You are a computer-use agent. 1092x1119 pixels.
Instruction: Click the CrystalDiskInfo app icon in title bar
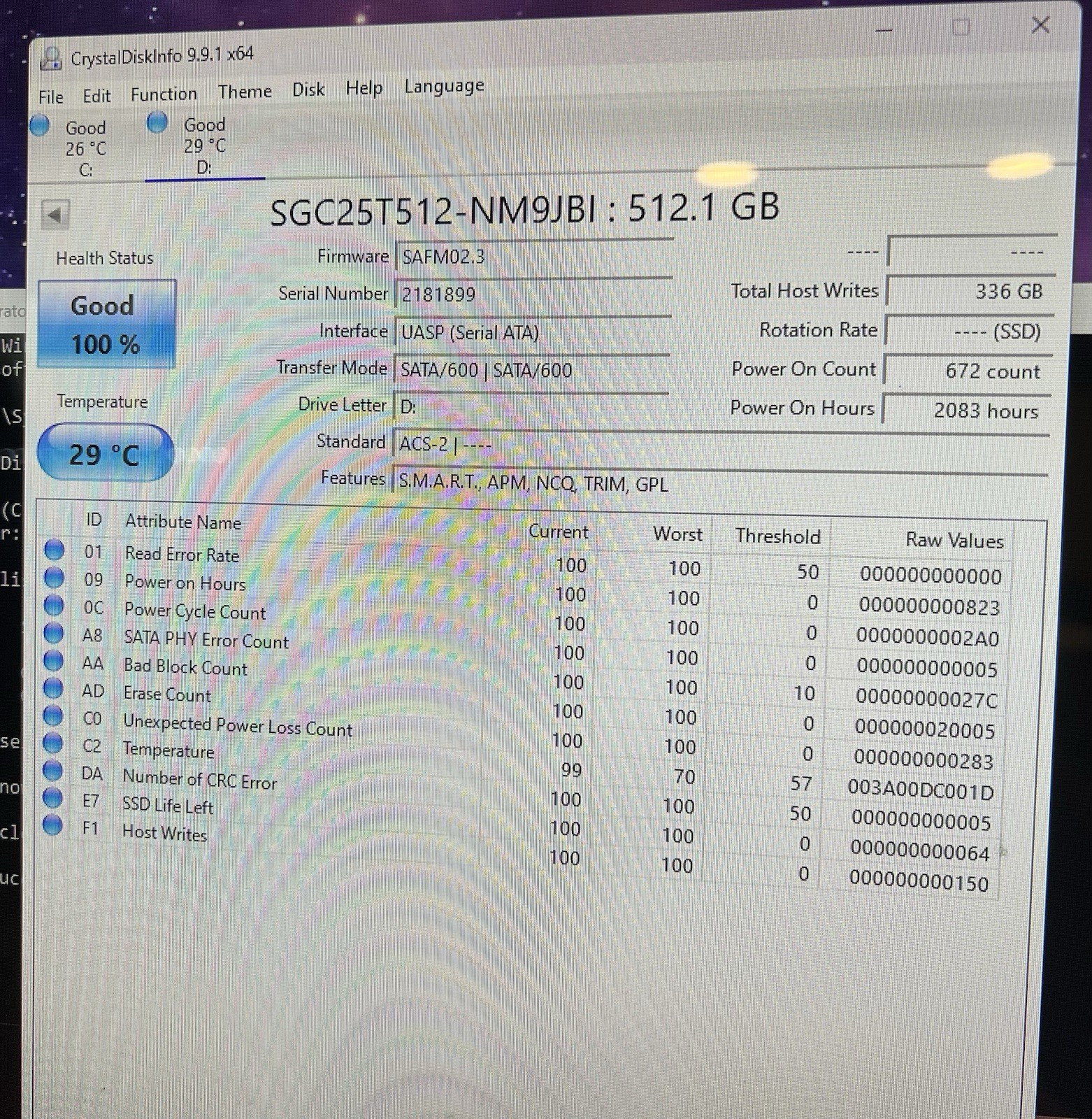point(51,59)
